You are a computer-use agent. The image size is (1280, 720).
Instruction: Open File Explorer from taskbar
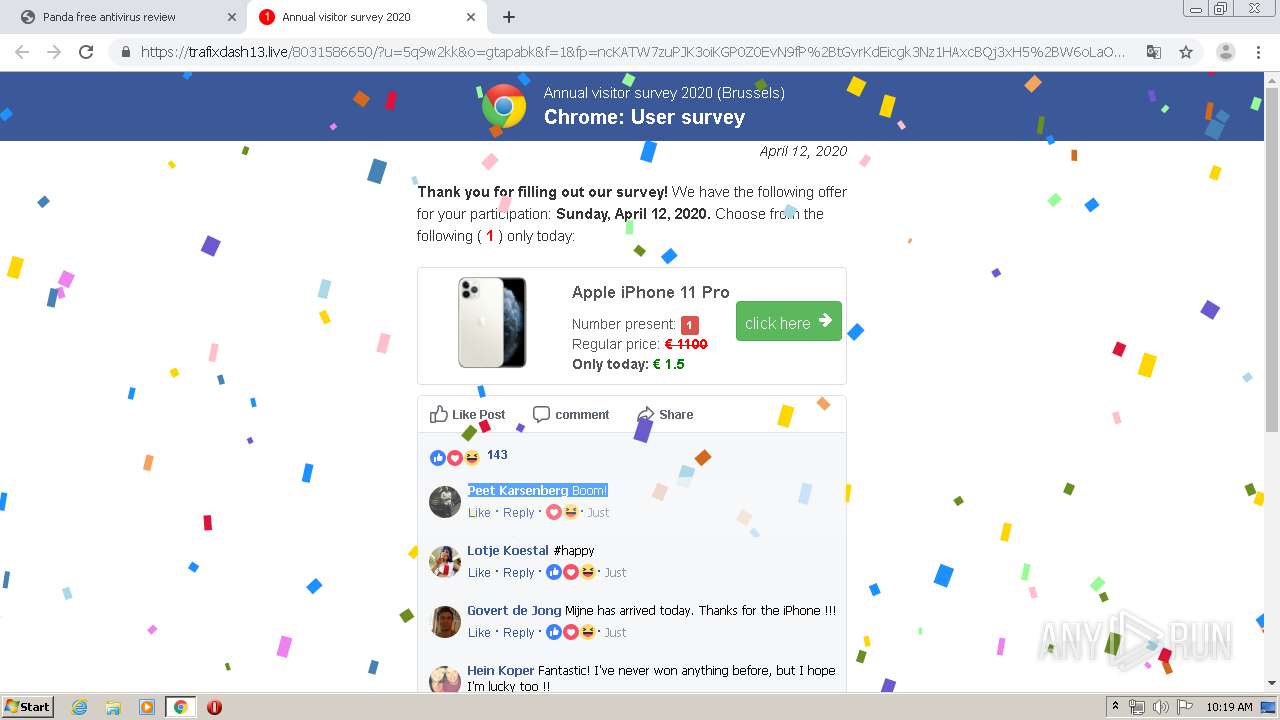[x=113, y=707]
